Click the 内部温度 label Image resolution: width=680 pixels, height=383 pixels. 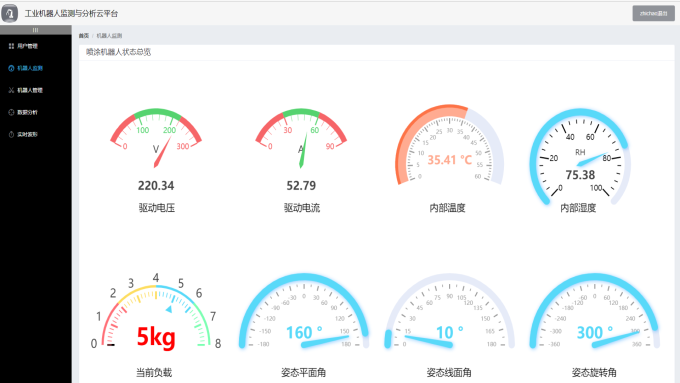[x=448, y=208]
